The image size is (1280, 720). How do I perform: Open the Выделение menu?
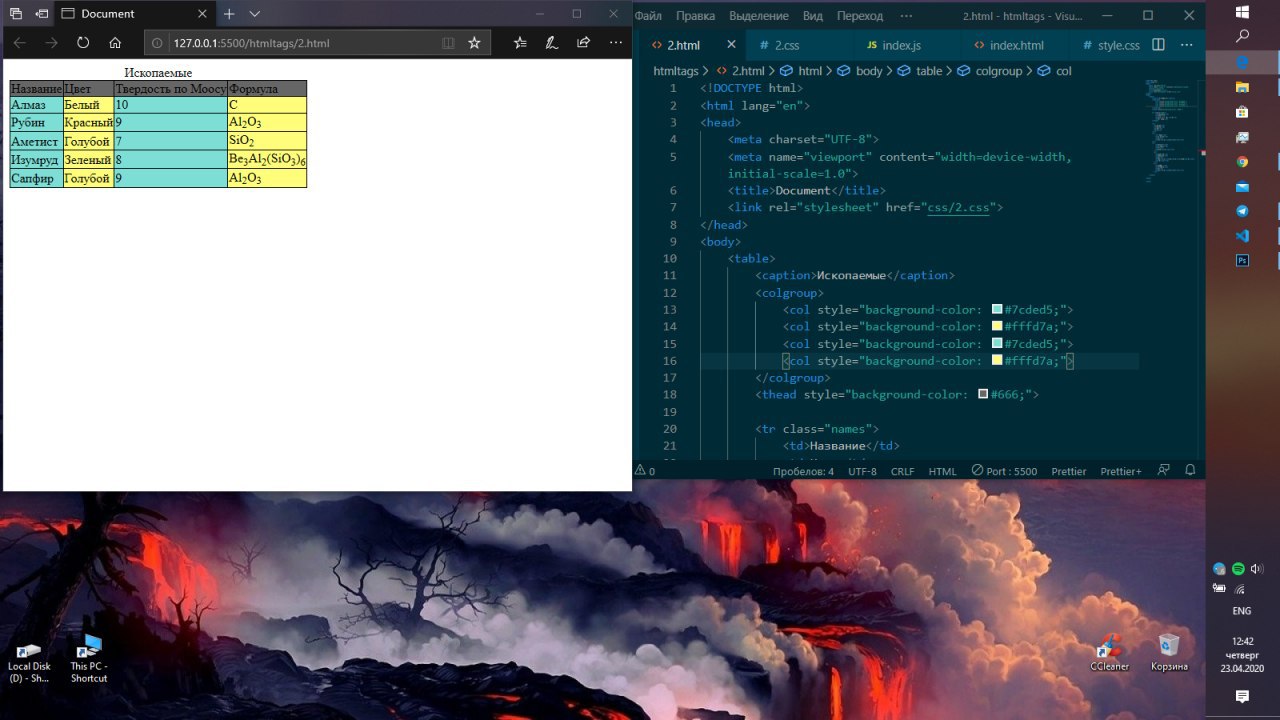pyautogui.click(x=759, y=16)
